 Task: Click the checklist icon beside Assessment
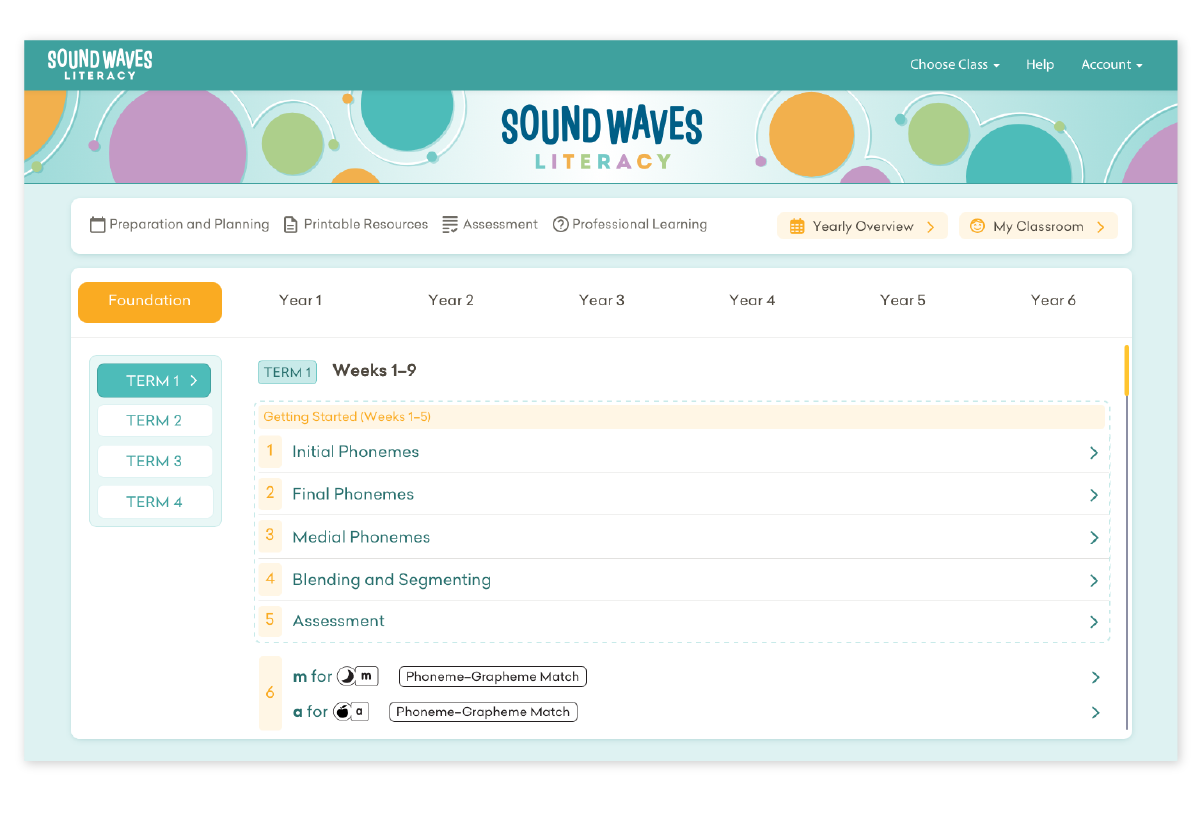coord(450,225)
